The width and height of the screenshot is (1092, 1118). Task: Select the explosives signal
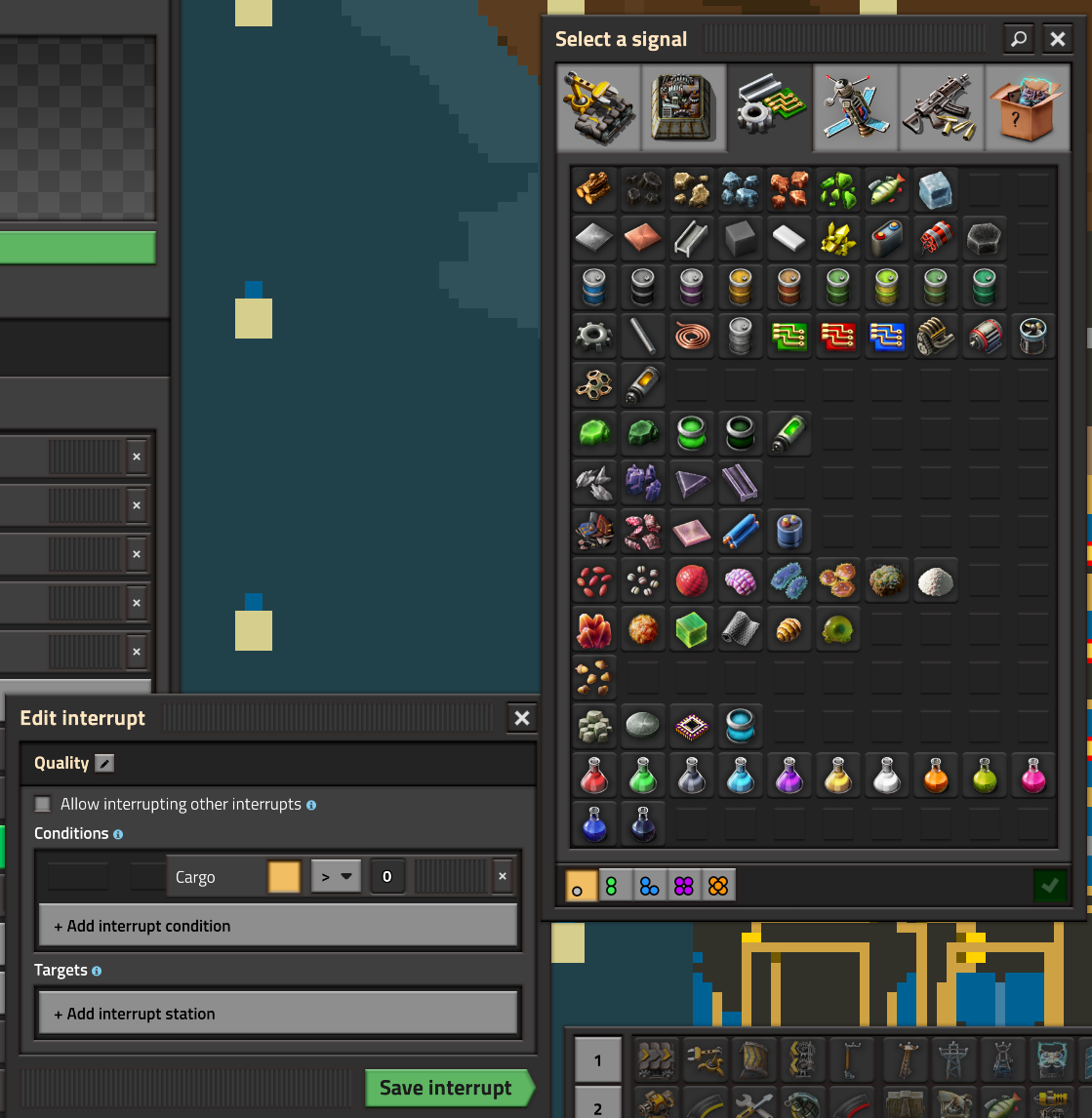click(x=935, y=237)
